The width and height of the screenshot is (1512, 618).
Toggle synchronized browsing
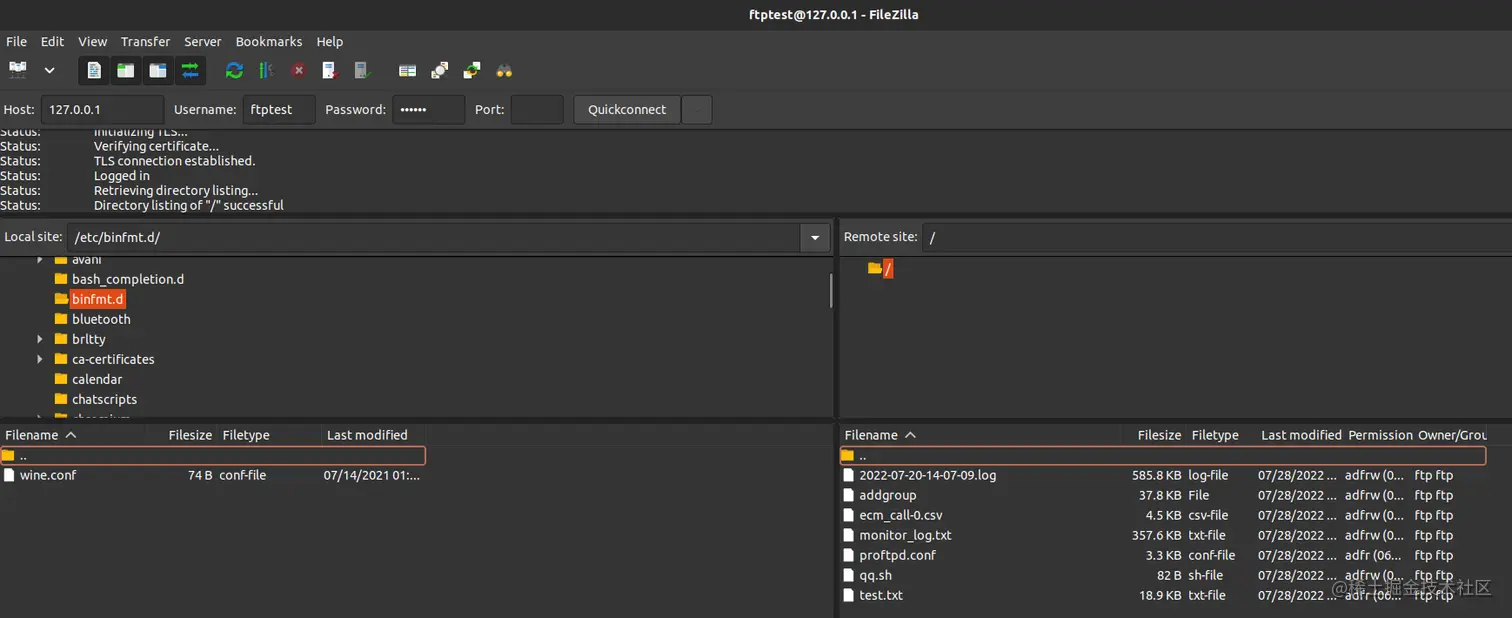point(472,70)
